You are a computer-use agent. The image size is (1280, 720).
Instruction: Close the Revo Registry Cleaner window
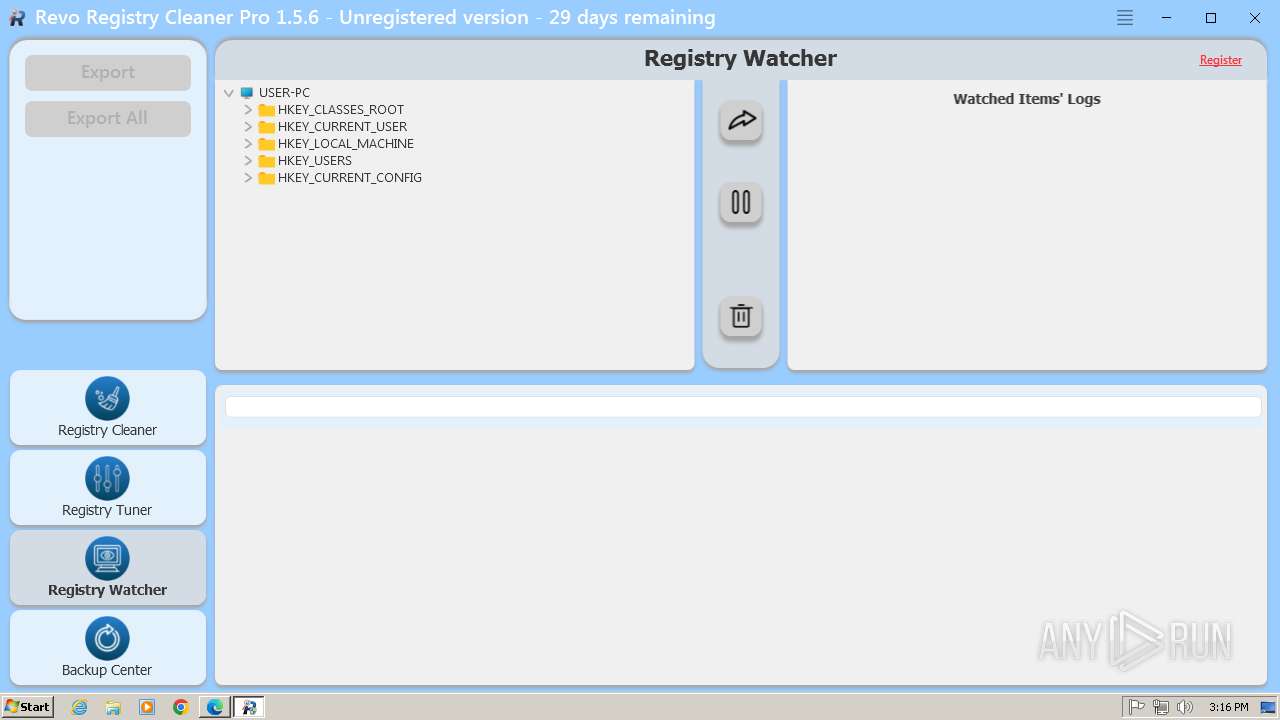coord(1255,18)
